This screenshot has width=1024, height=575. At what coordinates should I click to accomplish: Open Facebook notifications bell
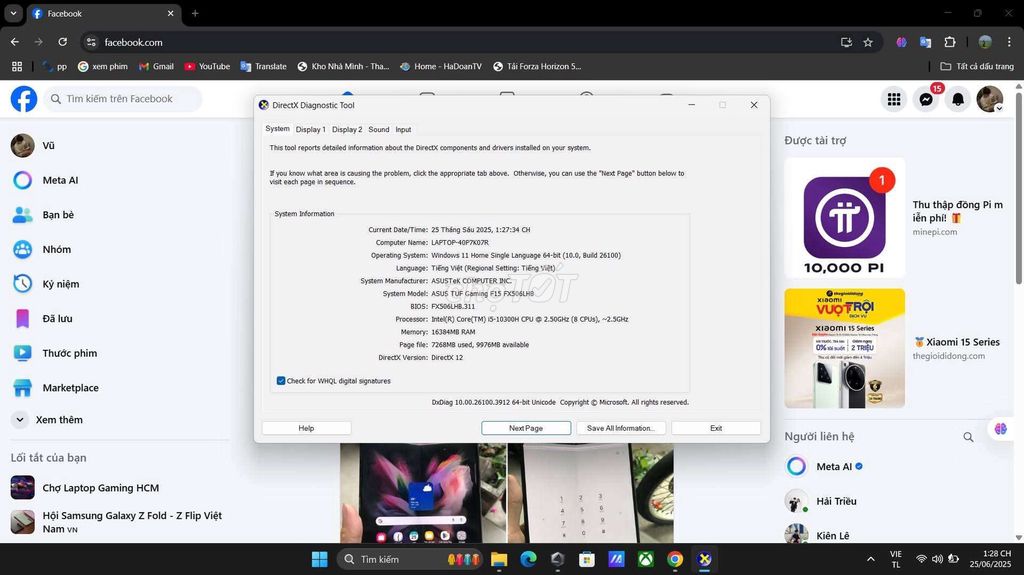tap(958, 99)
